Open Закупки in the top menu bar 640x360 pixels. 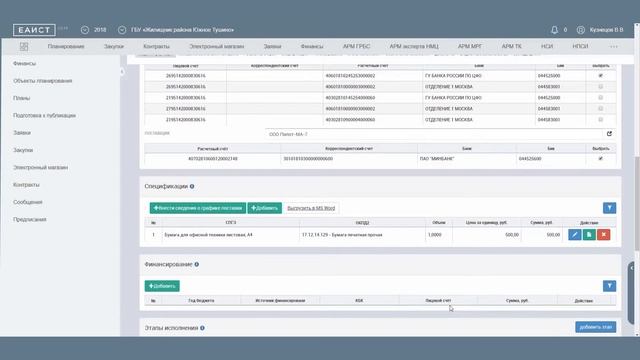114,47
